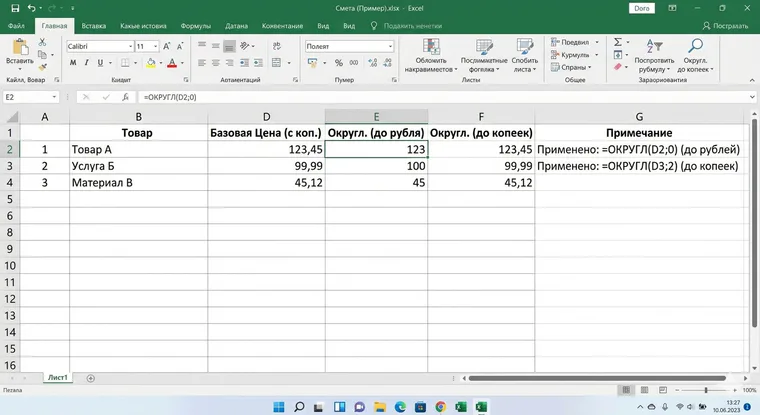The height and width of the screenshot is (415, 760).
Task: Apply yellow fill color bucket
Action: click(x=151, y=63)
